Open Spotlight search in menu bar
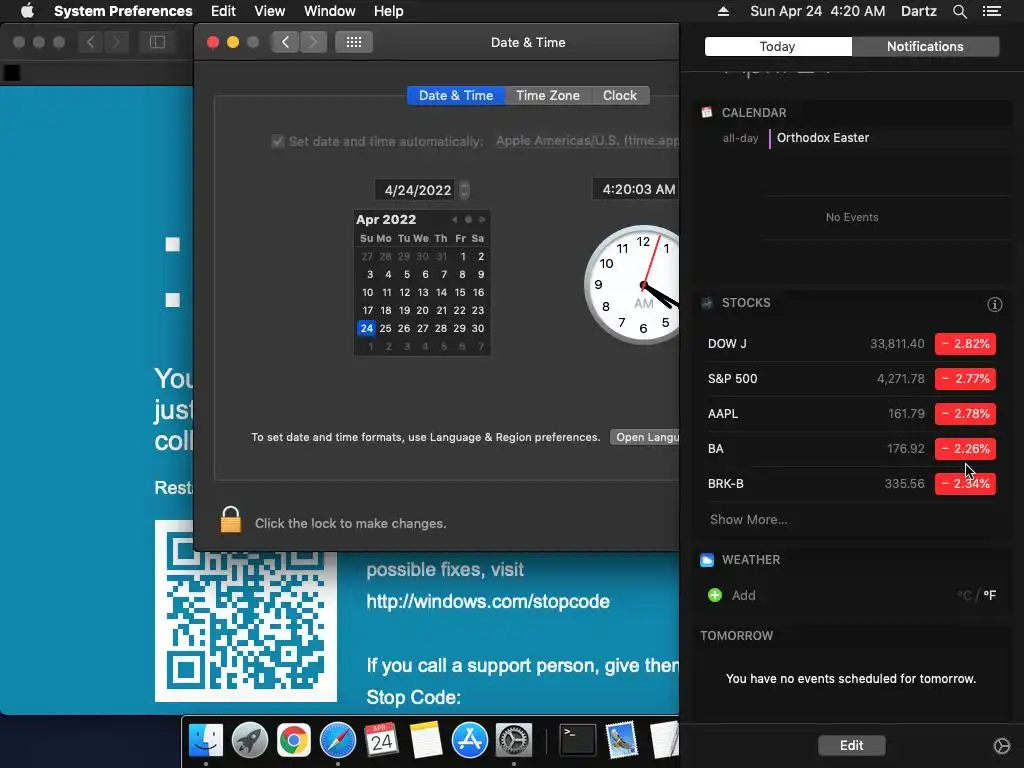Screen dimensions: 1024x768 (x=959, y=11)
